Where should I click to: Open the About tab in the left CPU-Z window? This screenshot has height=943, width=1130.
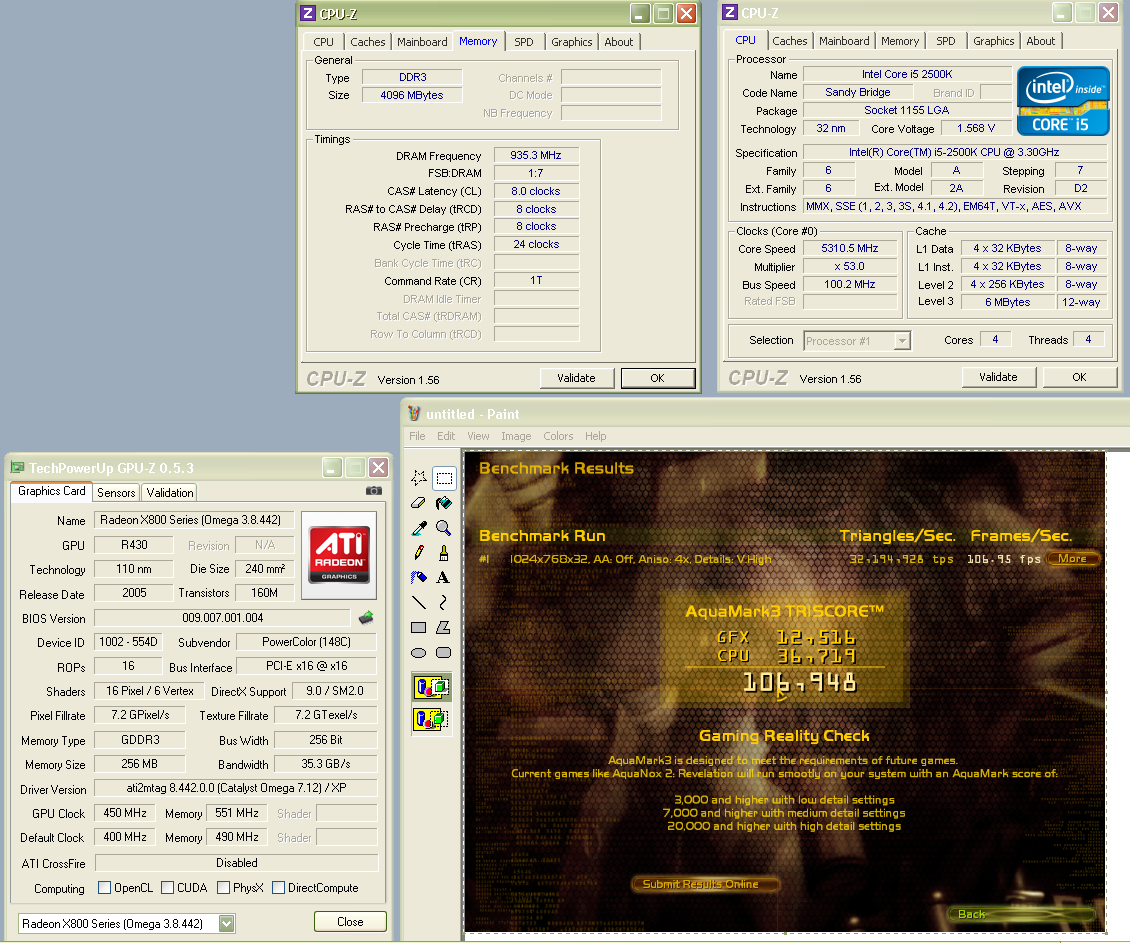click(618, 42)
